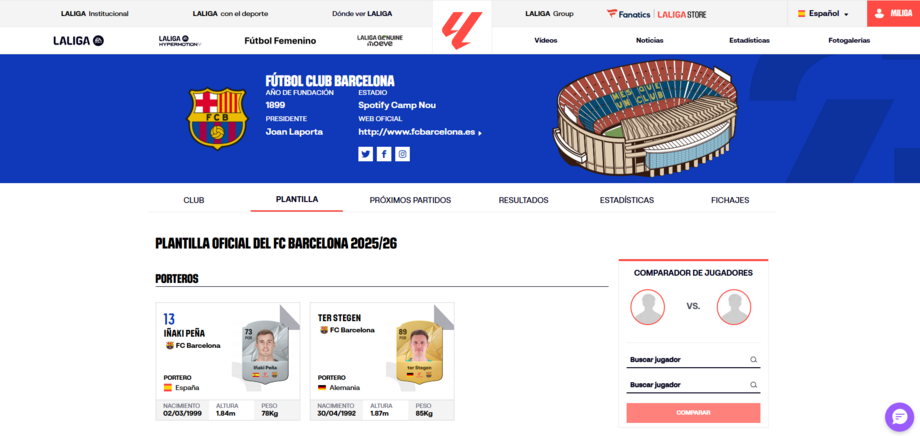The image size is (920, 436).
Task: Switch to the Próximos Partidos tab
Action: [x=410, y=200]
